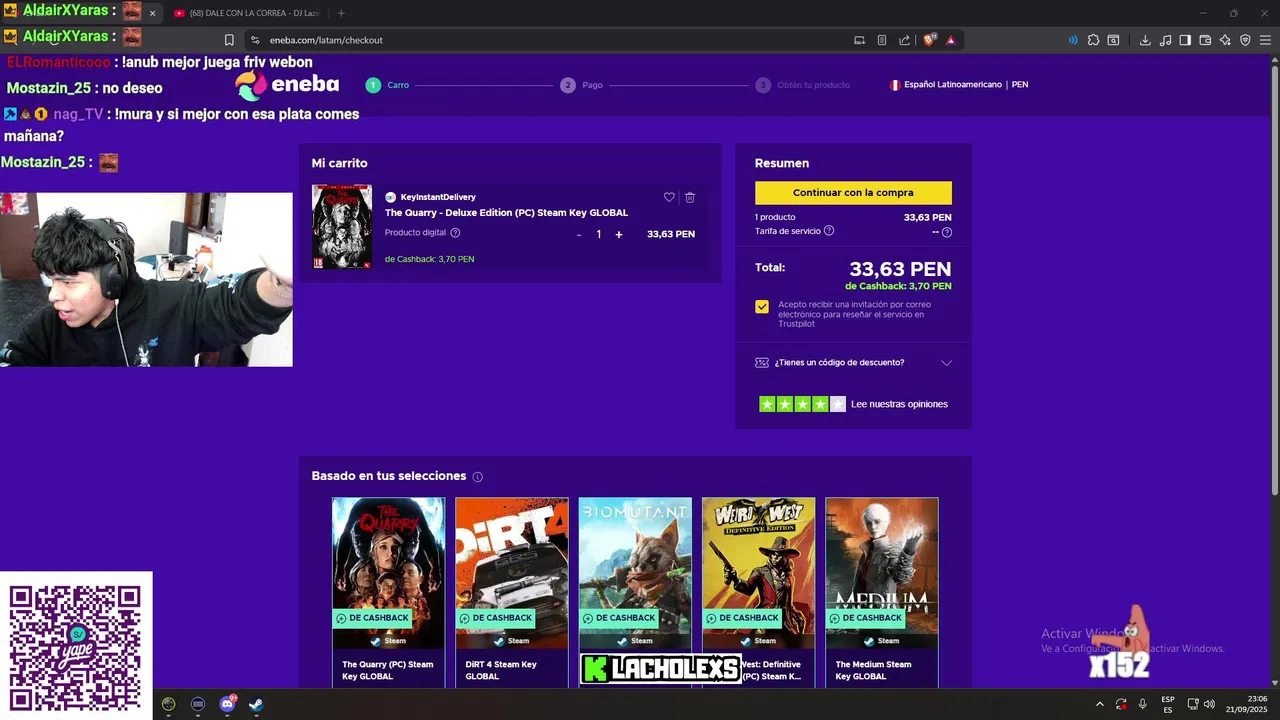The width and height of the screenshot is (1280, 720).
Task: Open the share icon in the address bar
Action: (905, 40)
